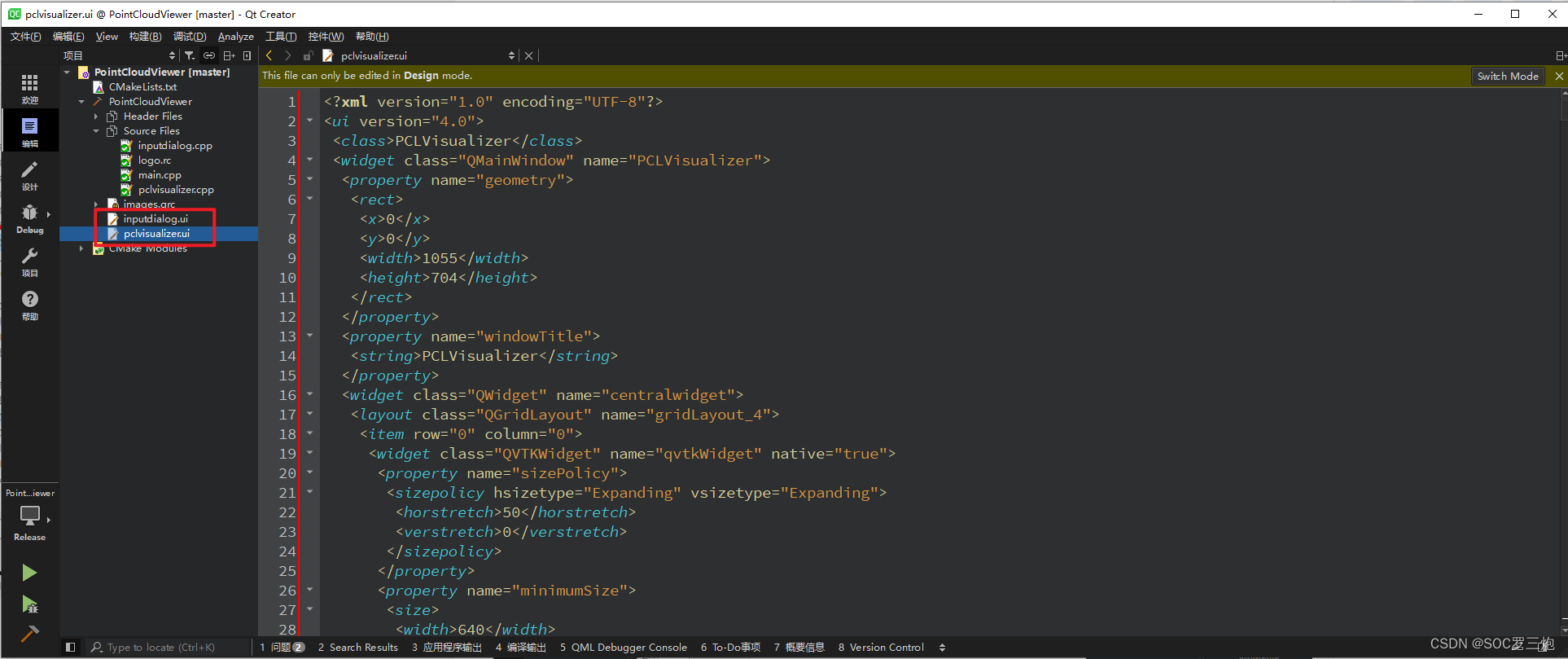Open Design (设计) mode

pyautogui.click(x=29, y=174)
